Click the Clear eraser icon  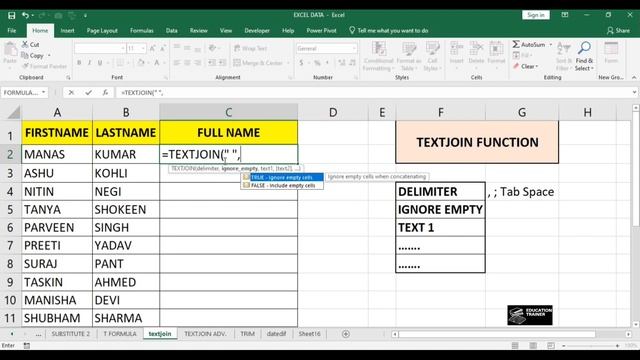click(x=516, y=66)
